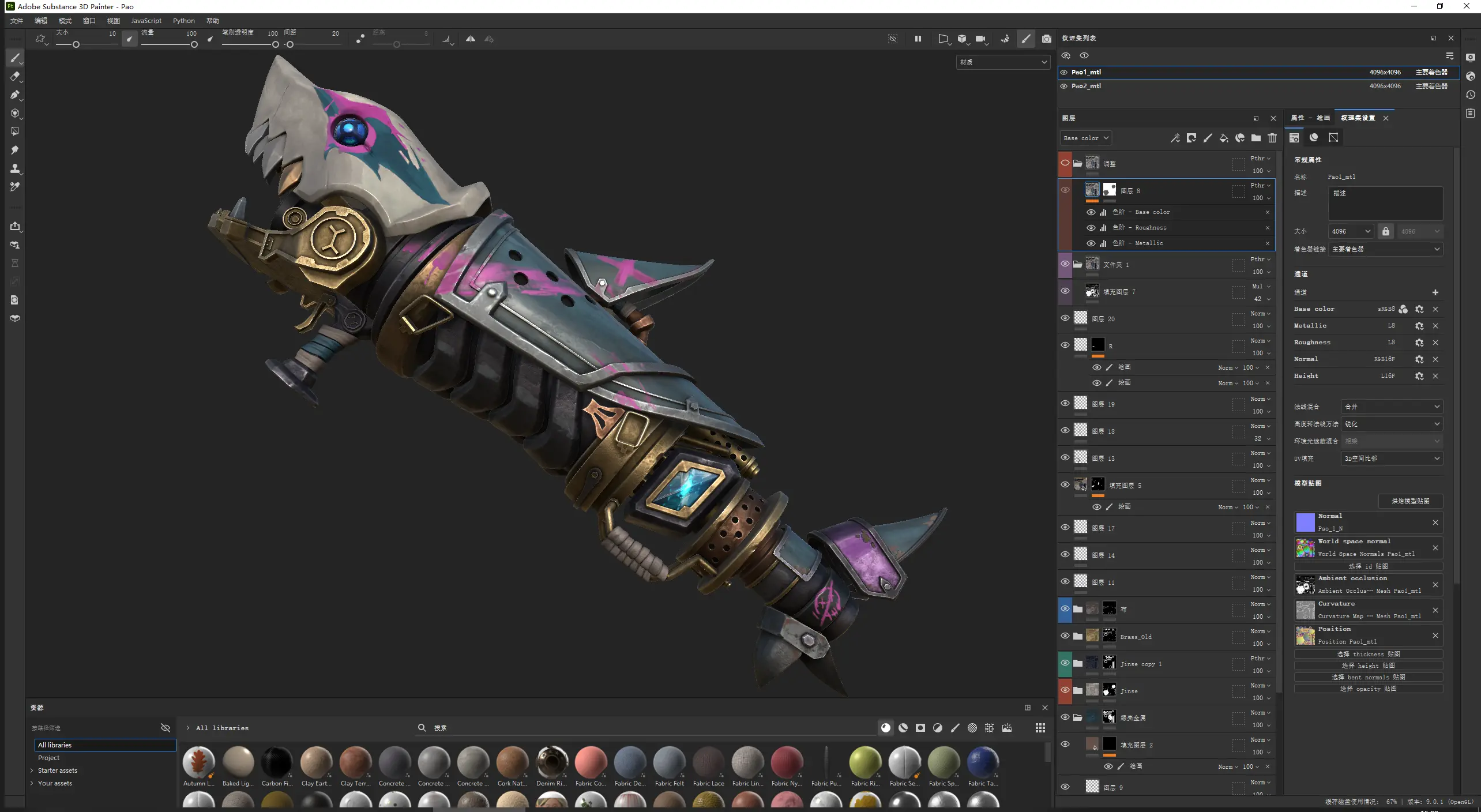Select the Eraser tool
The height and width of the screenshot is (812, 1481).
15,76
